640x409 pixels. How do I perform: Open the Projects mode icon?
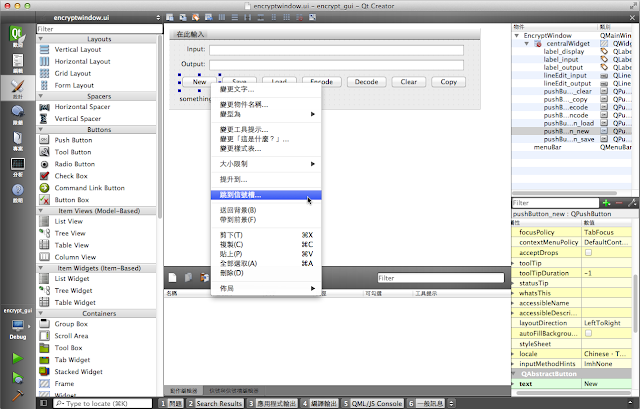click(18, 140)
